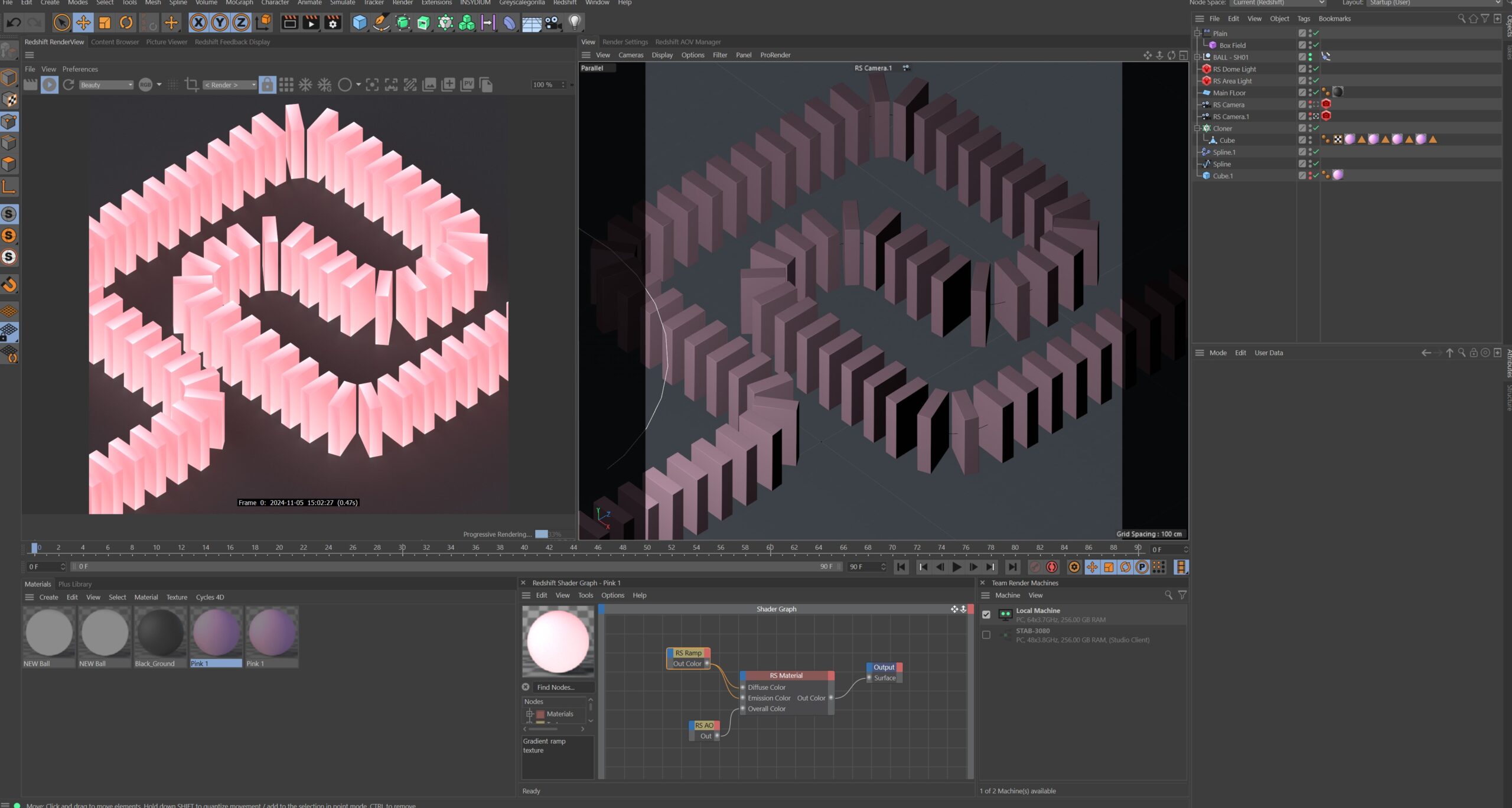Click the lock camera icon in RenderView
1512x808 pixels.
pyautogui.click(x=267, y=85)
